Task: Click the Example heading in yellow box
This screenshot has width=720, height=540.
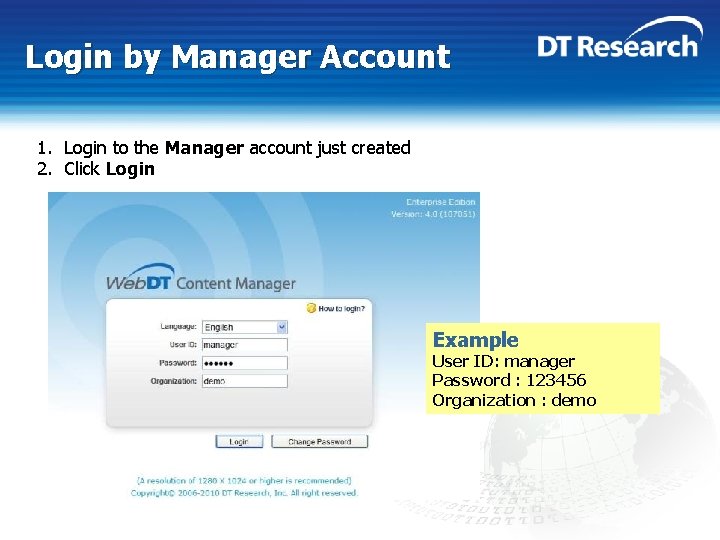Action: pos(475,340)
